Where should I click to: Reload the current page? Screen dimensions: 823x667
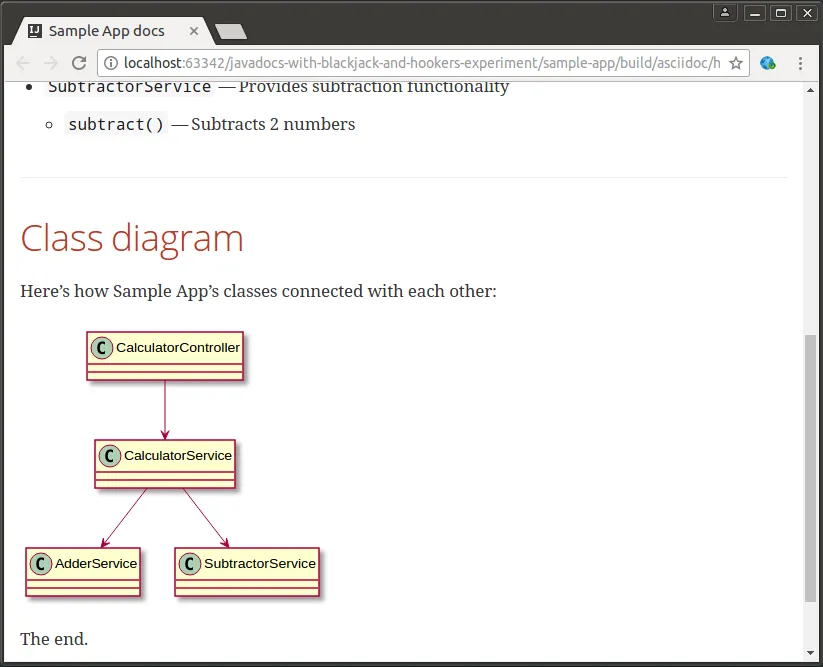(79, 63)
